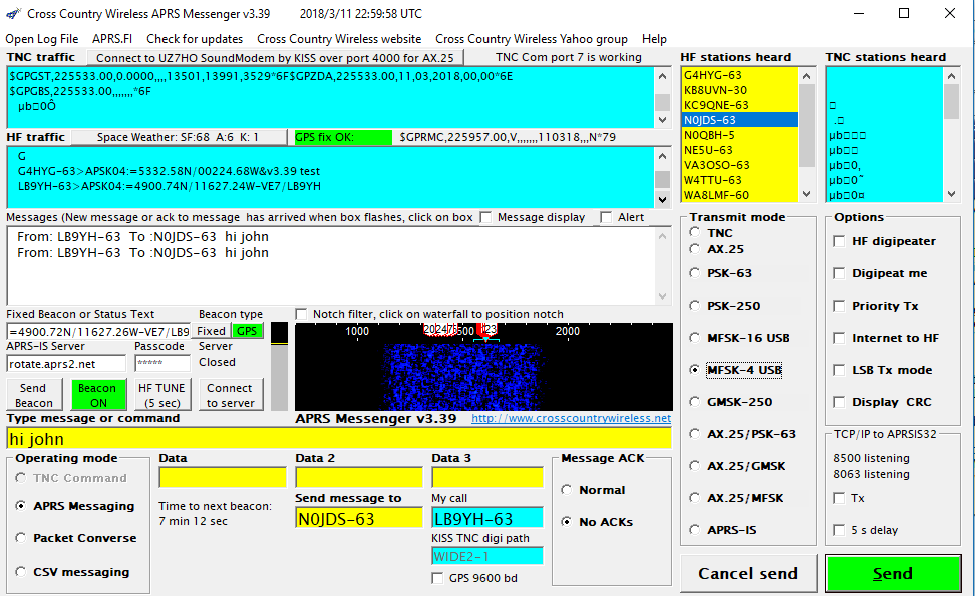Check the GPS 9600 bd checkbox
This screenshot has width=975, height=596.
point(437,578)
